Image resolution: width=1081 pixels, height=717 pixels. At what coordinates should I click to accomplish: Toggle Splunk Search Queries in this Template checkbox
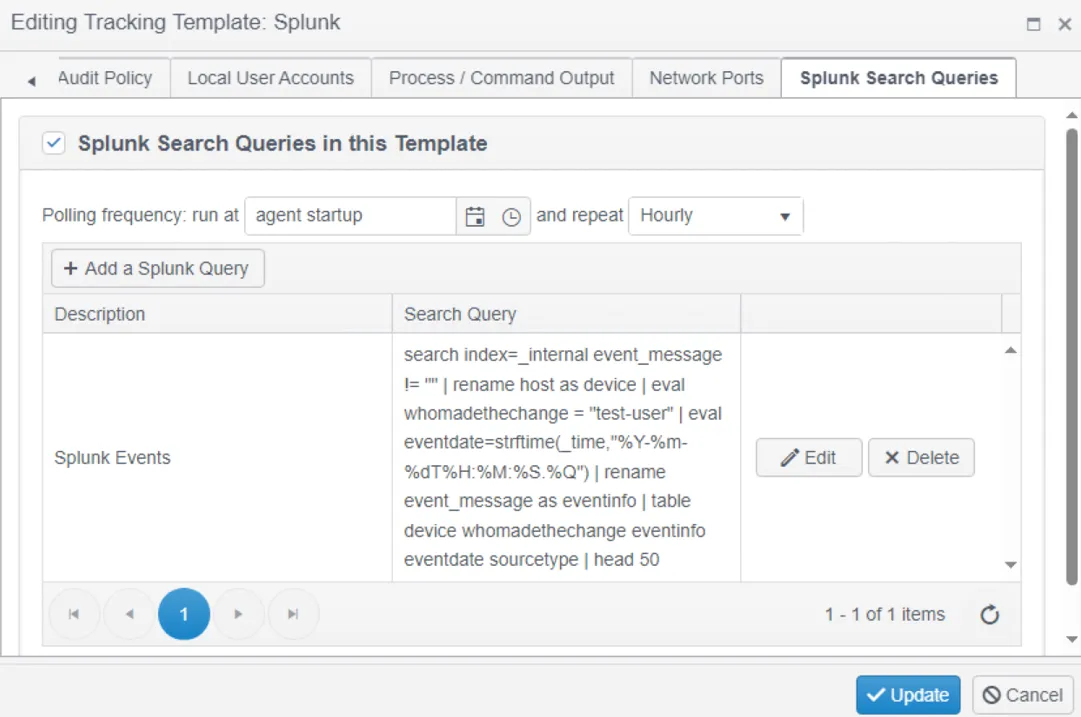click(x=54, y=143)
